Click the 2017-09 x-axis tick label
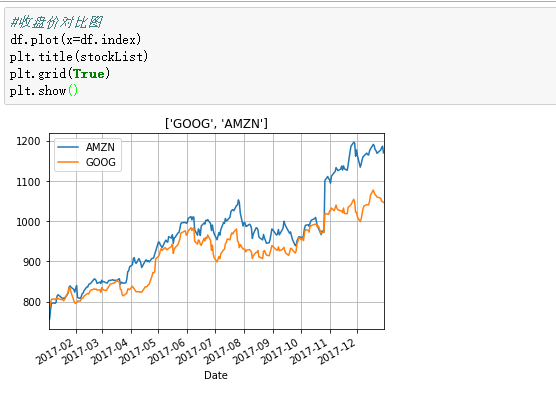This screenshot has width=556, height=396. click(x=252, y=351)
